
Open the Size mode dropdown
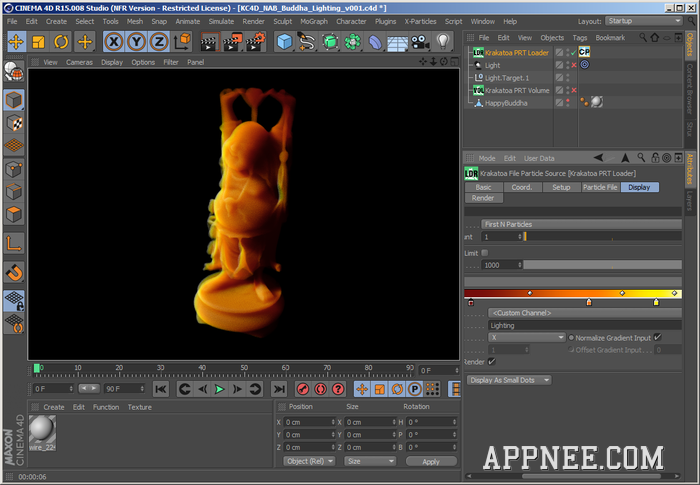370,461
